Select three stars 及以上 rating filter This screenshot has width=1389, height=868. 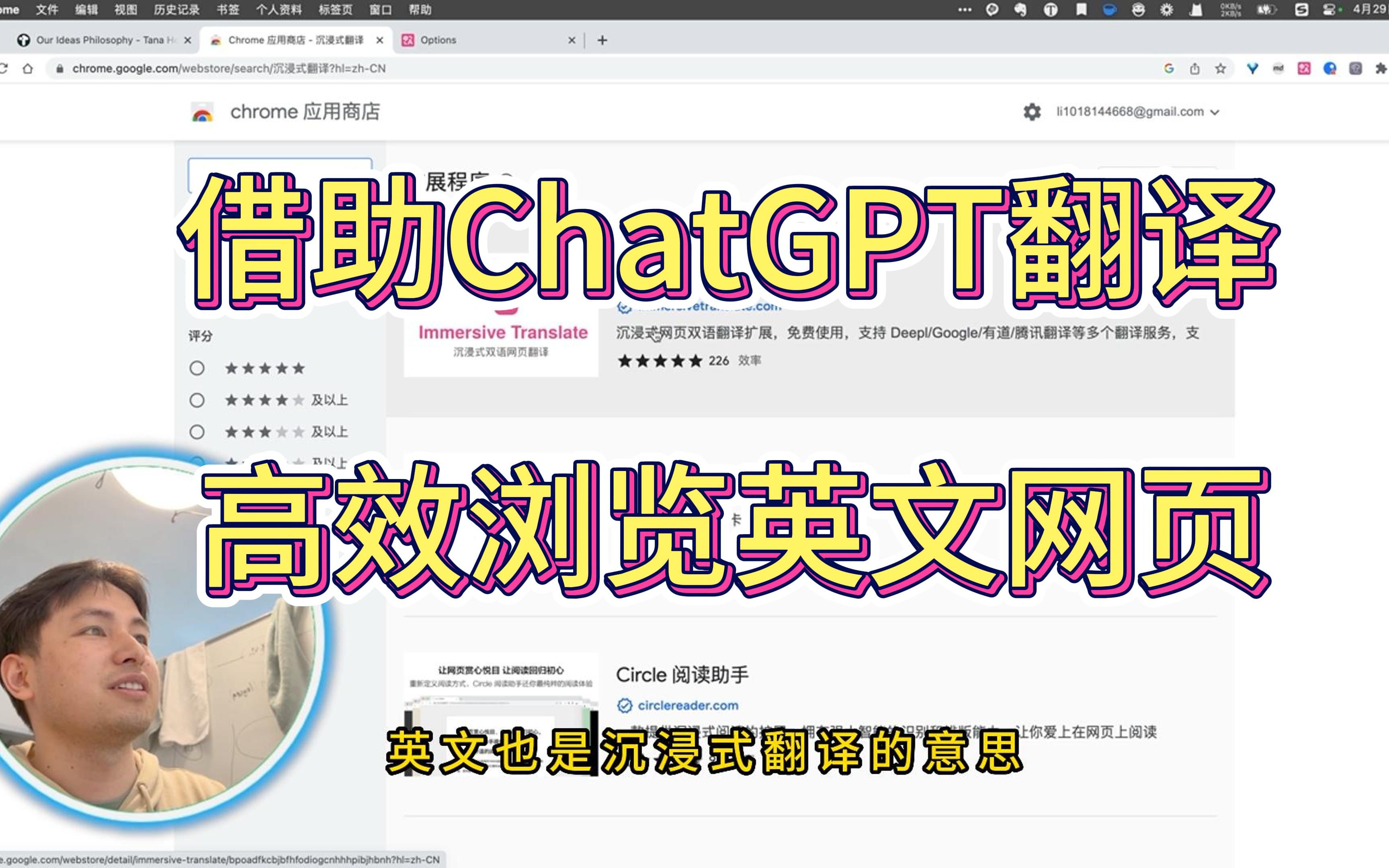click(x=197, y=432)
